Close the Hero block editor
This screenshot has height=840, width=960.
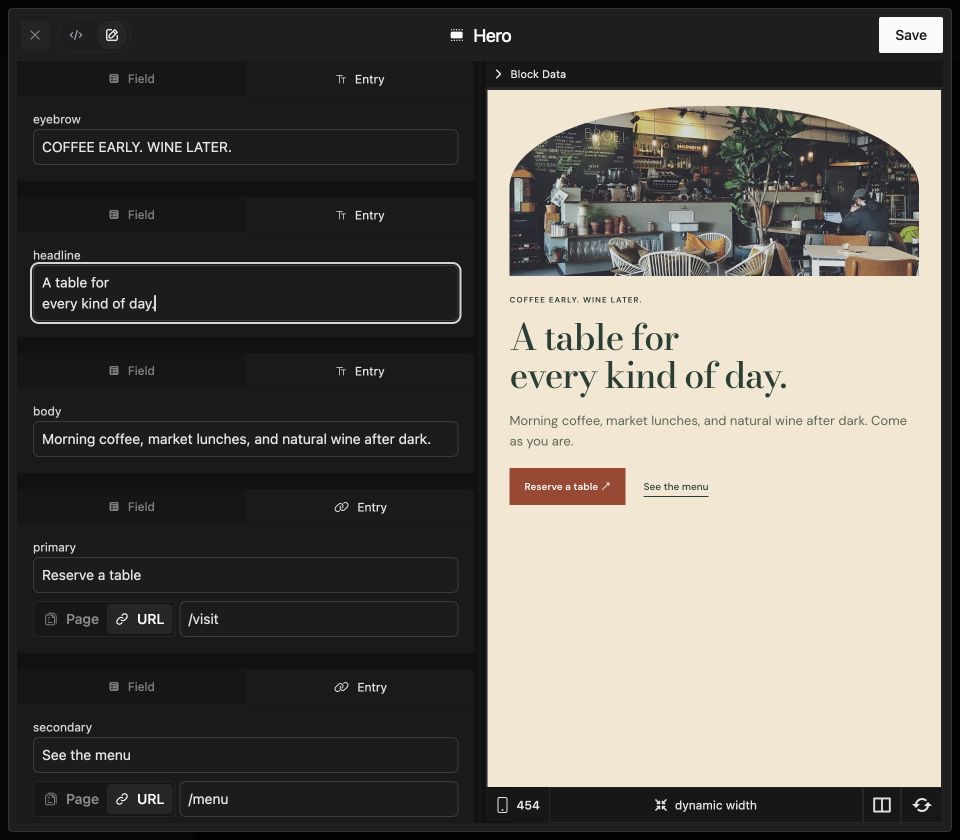[35, 35]
